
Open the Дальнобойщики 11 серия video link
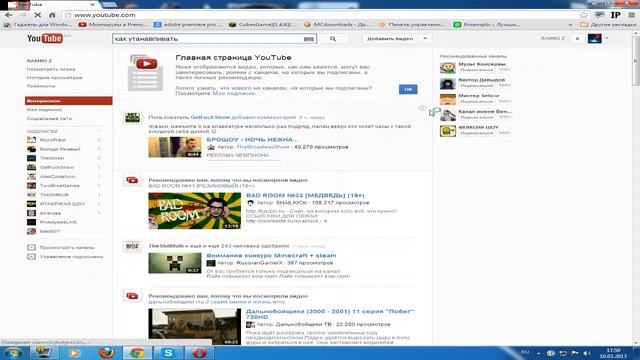(330, 314)
